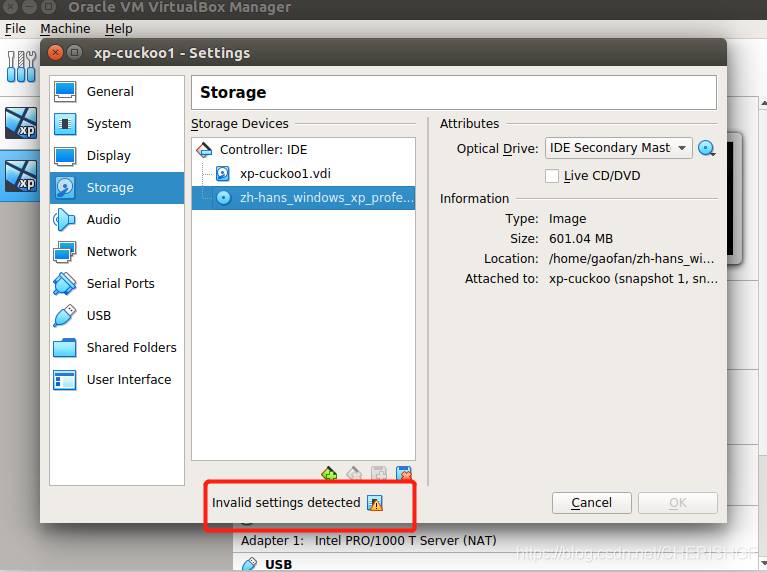
Task: Open the General settings category
Action: tap(117, 92)
